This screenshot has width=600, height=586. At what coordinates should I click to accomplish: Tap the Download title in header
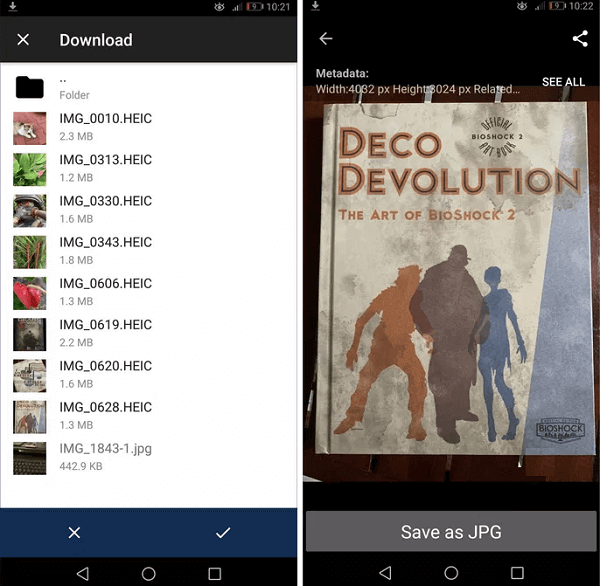[96, 40]
